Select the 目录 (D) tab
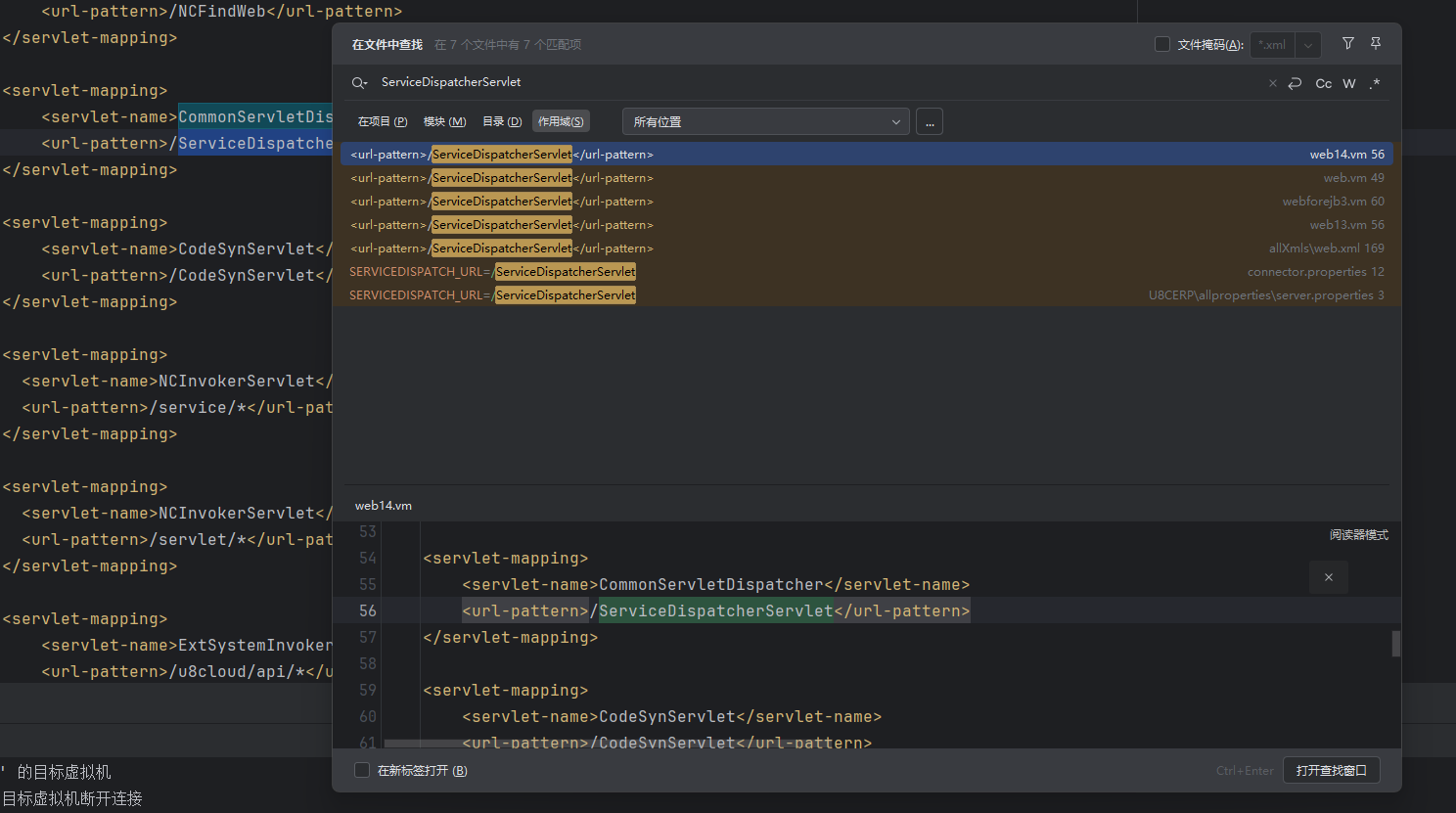The height and width of the screenshot is (813, 1456). 502,121
